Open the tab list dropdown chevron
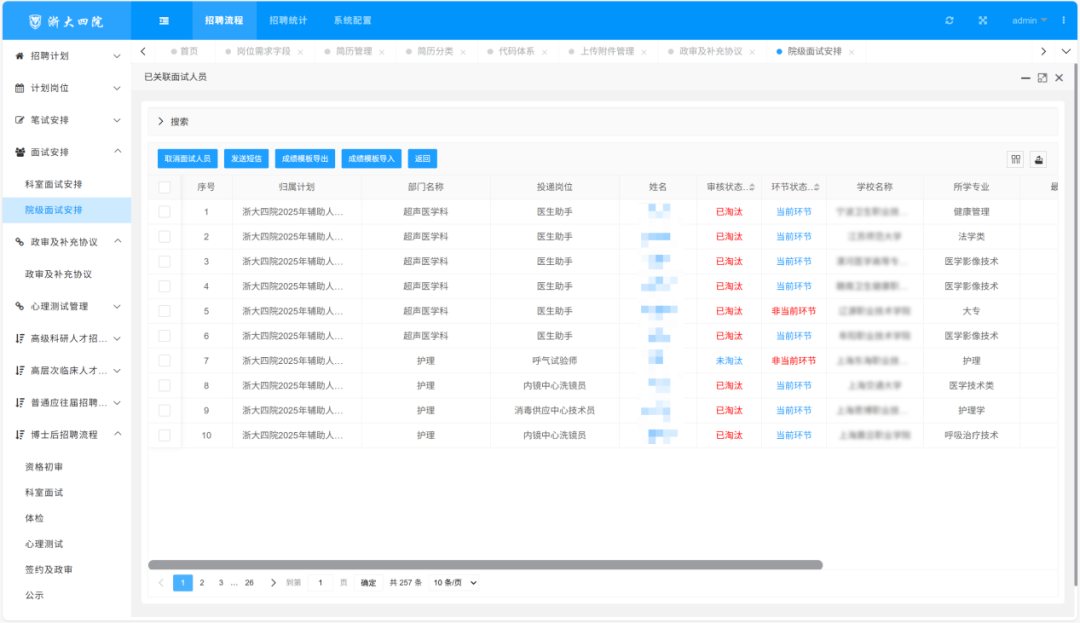Image resolution: width=1080 pixels, height=623 pixels. [x=1066, y=52]
